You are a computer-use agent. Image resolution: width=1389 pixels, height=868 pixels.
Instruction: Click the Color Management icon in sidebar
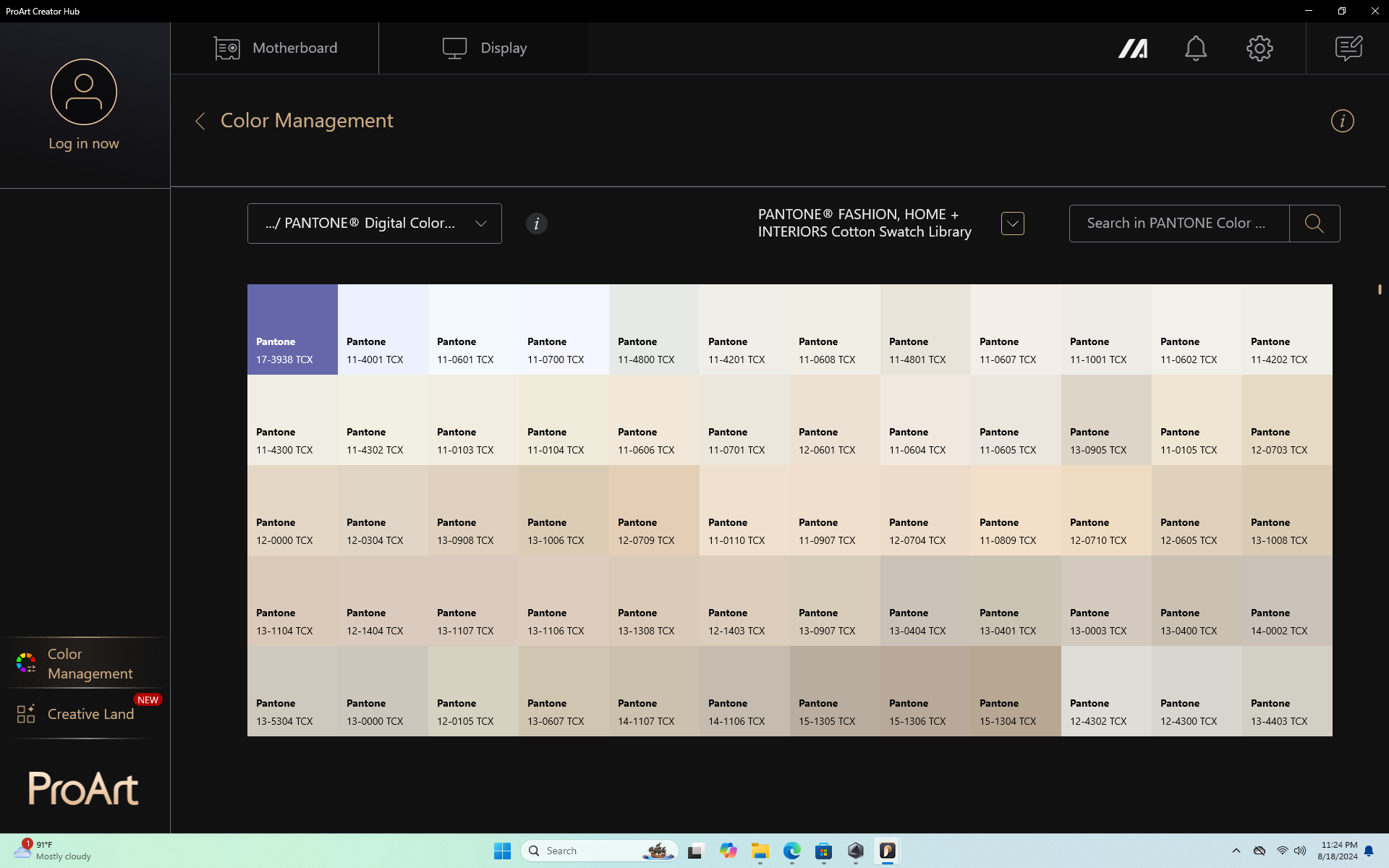click(x=25, y=663)
